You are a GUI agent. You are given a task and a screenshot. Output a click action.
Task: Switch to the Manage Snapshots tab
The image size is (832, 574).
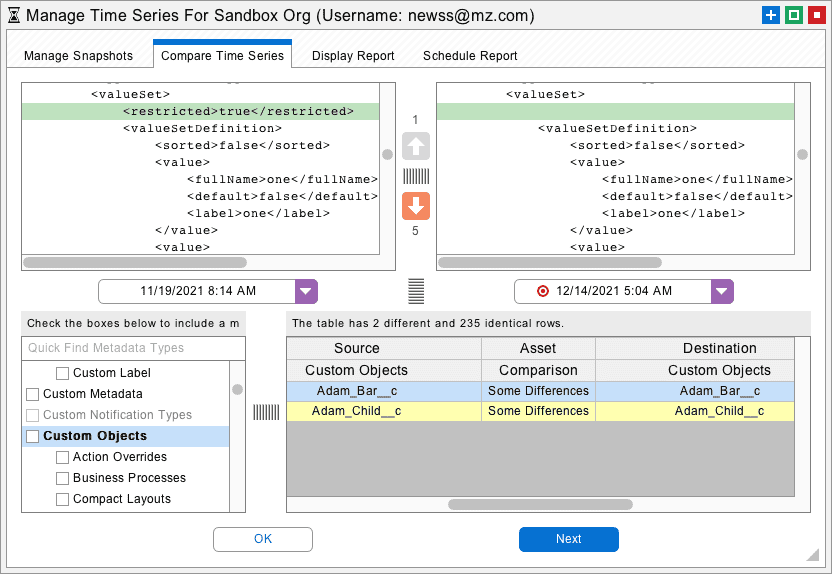tap(79, 56)
